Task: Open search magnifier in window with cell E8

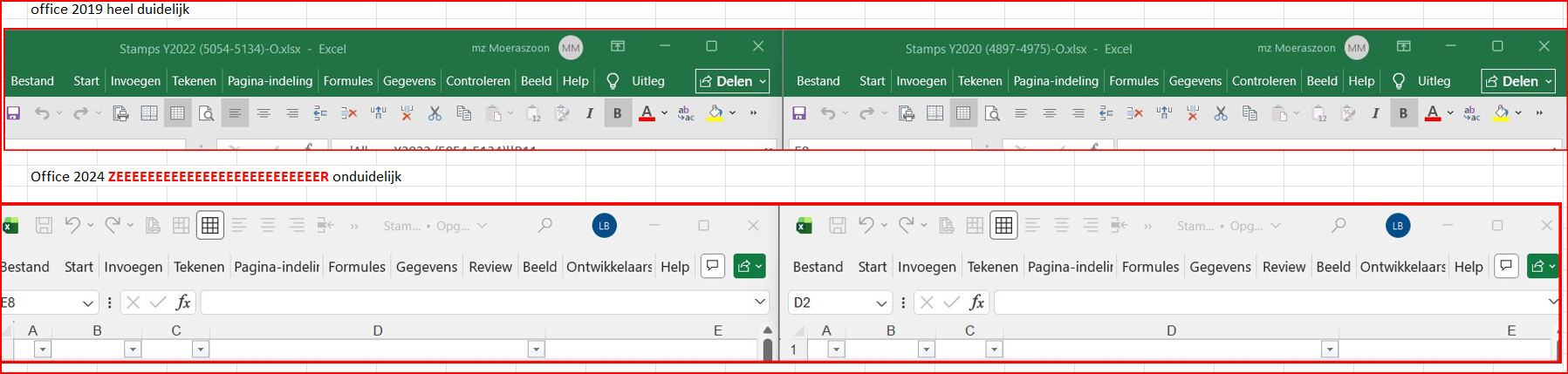Action: (545, 226)
